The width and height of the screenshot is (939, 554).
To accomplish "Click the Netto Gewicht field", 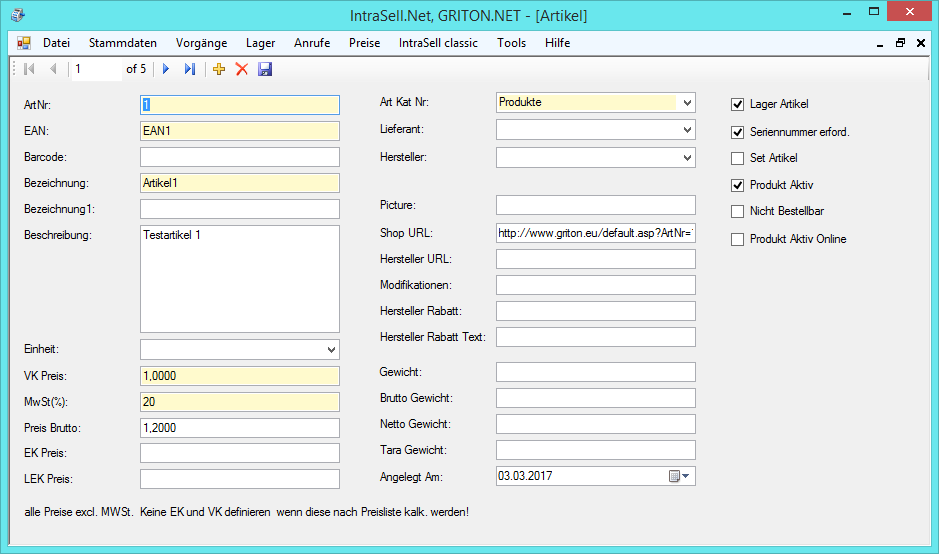I will pos(596,424).
